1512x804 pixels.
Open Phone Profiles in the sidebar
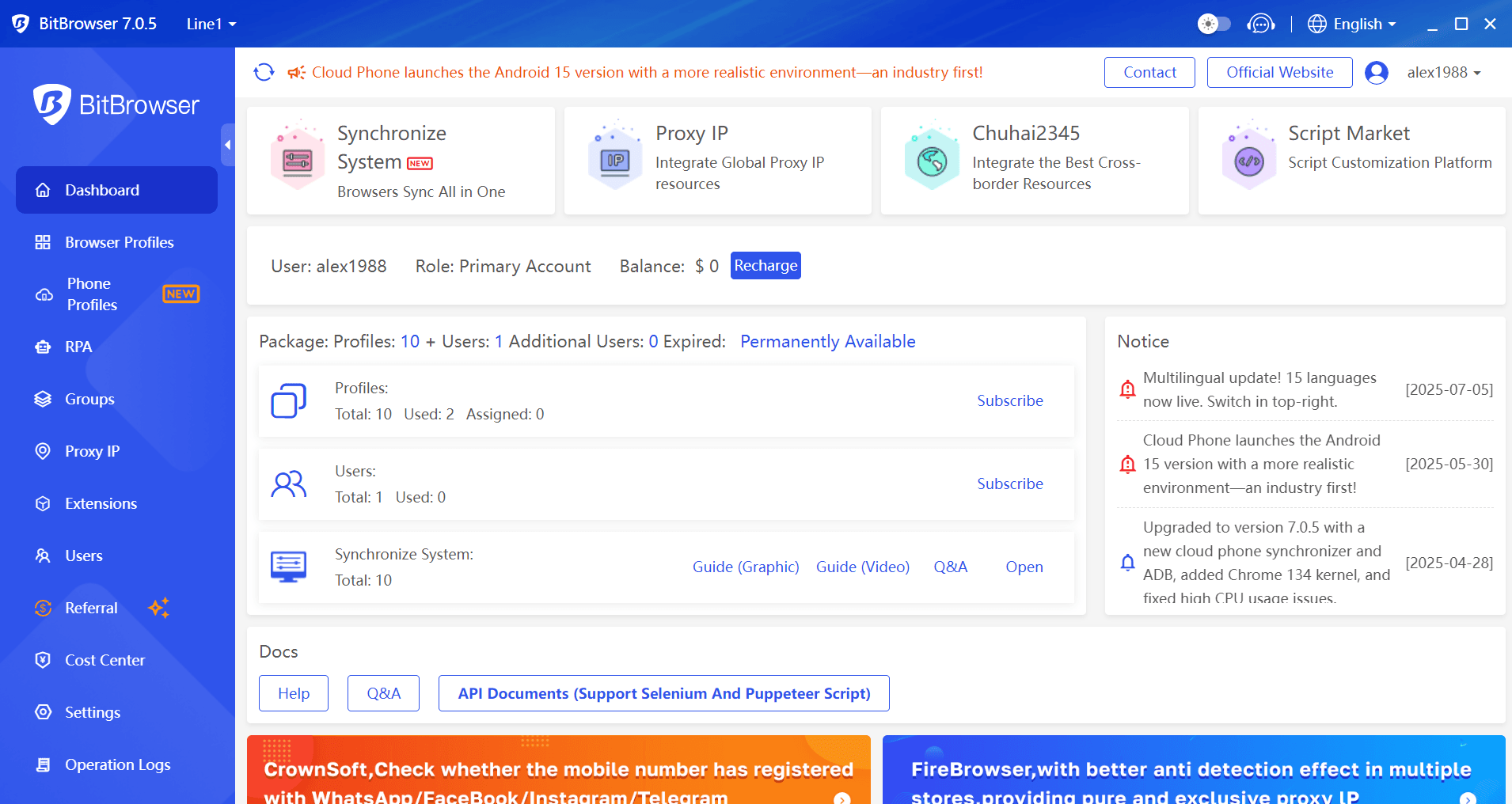click(116, 294)
